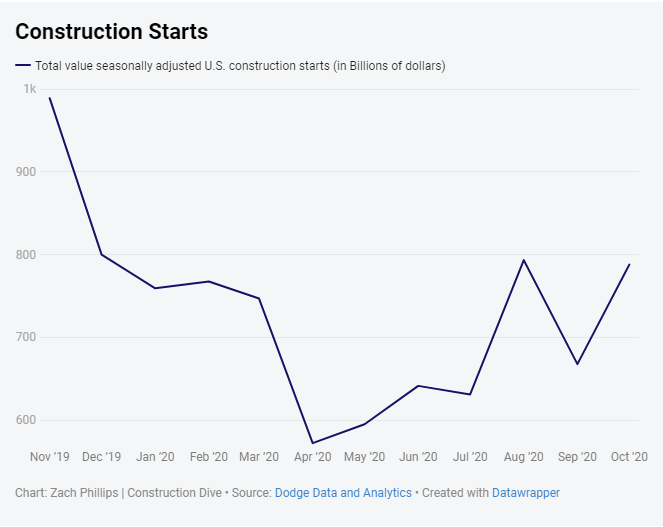Click the 800 y-axis label
Image resolution: width=663 pixels, height=527 pixels.
26,254
